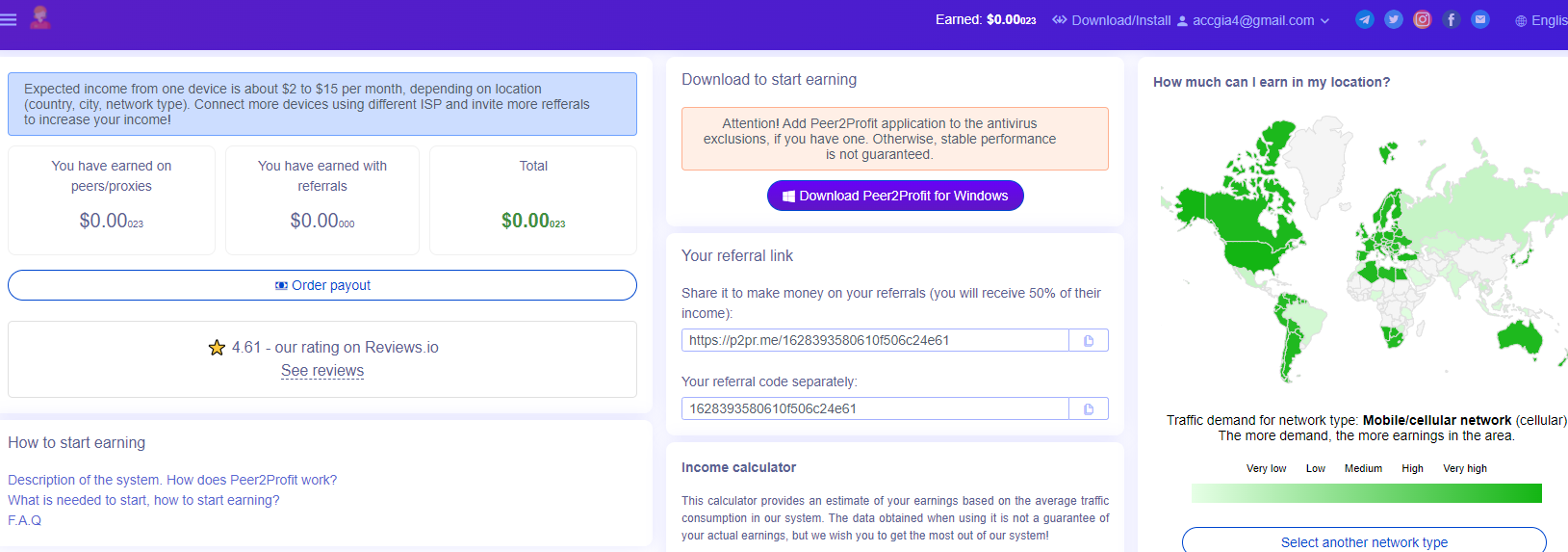Click Download Peer2Profit for Windows button
The image size is (1568, 552).
pos(895,196)
